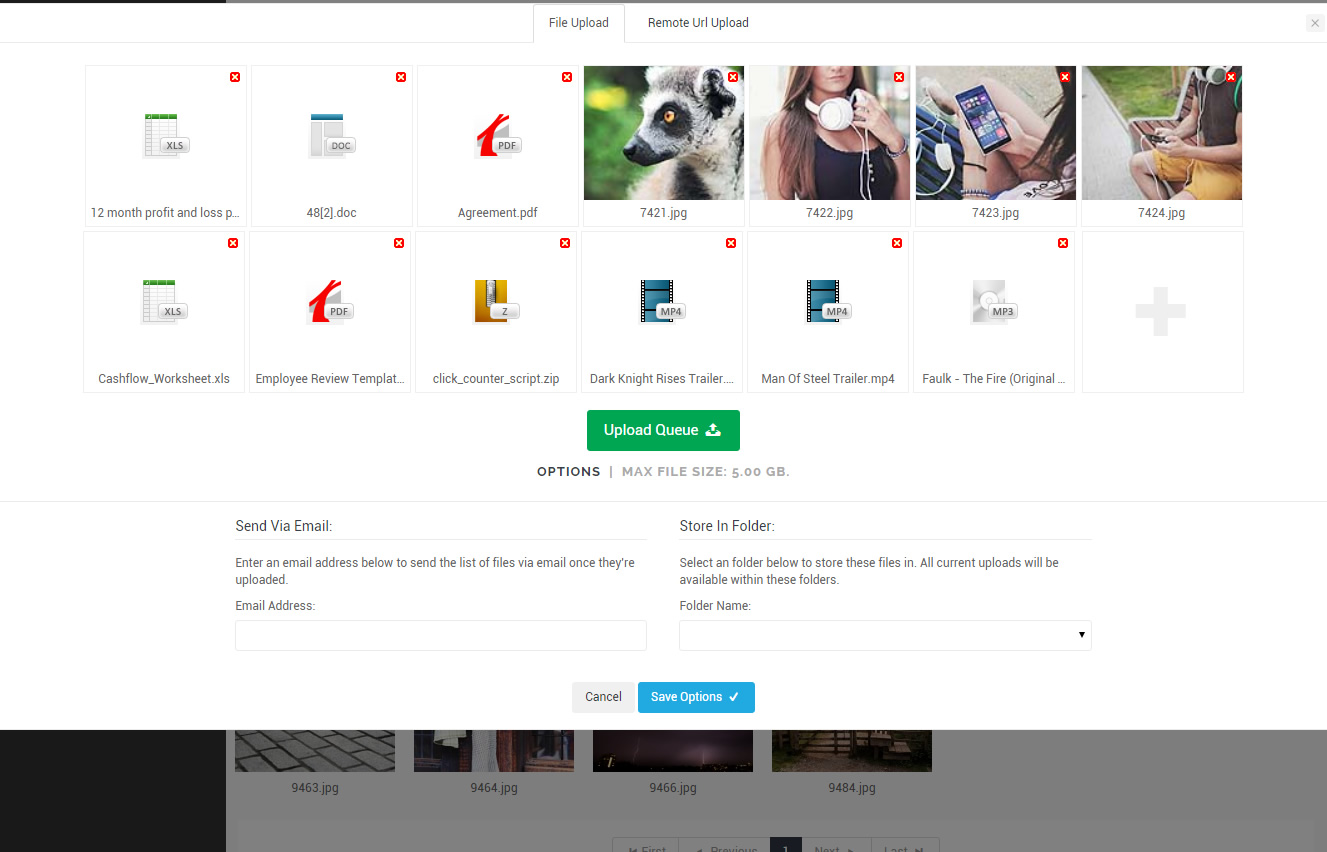
Task: Remove Dark Knight Rises Trailer from queue
Action: point(730,242)
